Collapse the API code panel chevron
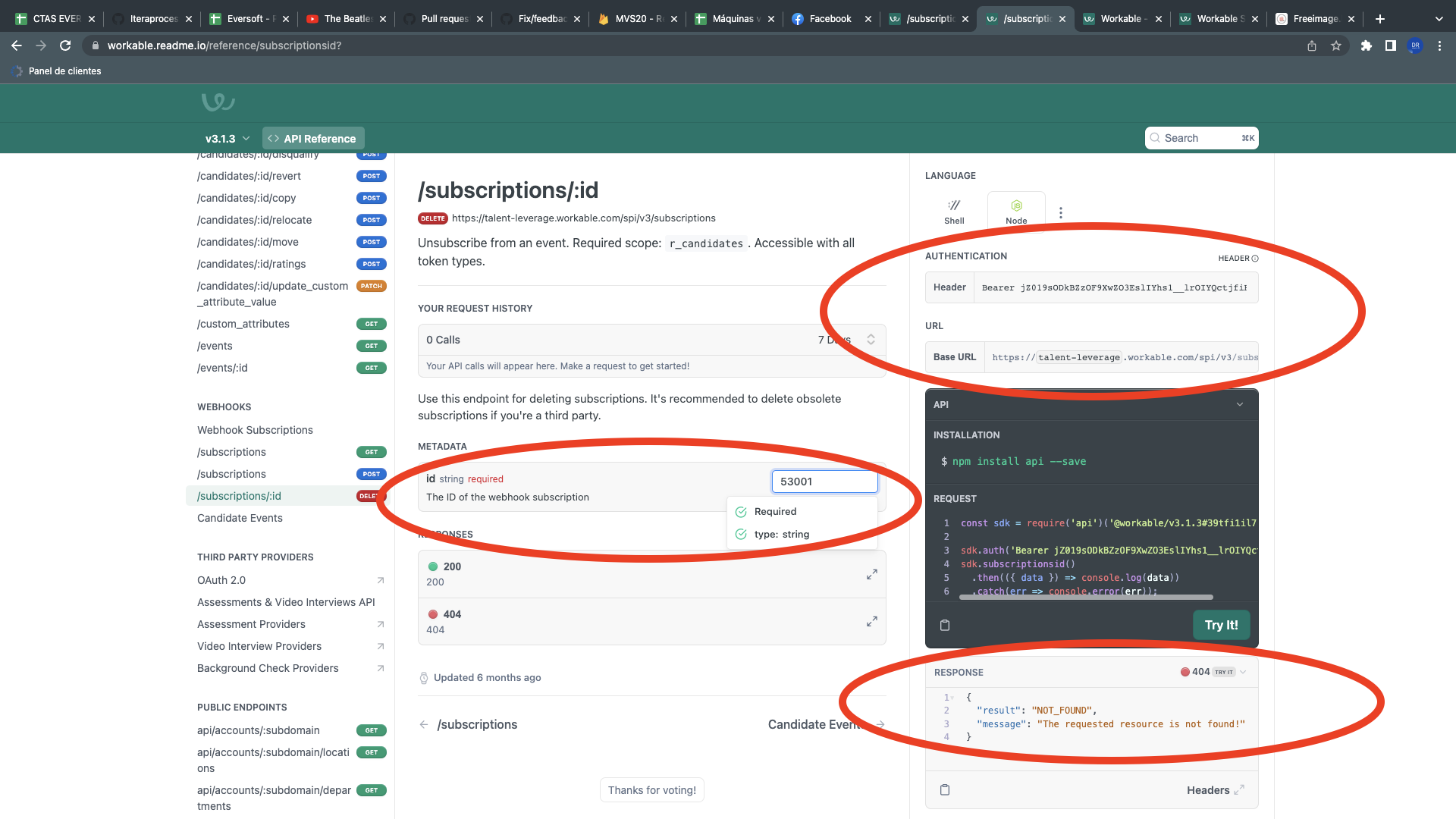This screenshot has width=1456, height=819. click(1240, 404)
